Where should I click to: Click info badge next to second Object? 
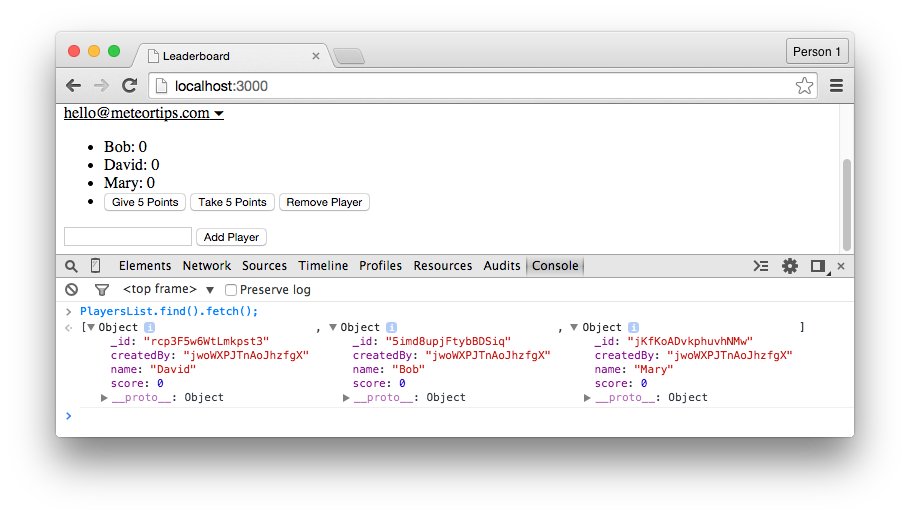[391, 327]
